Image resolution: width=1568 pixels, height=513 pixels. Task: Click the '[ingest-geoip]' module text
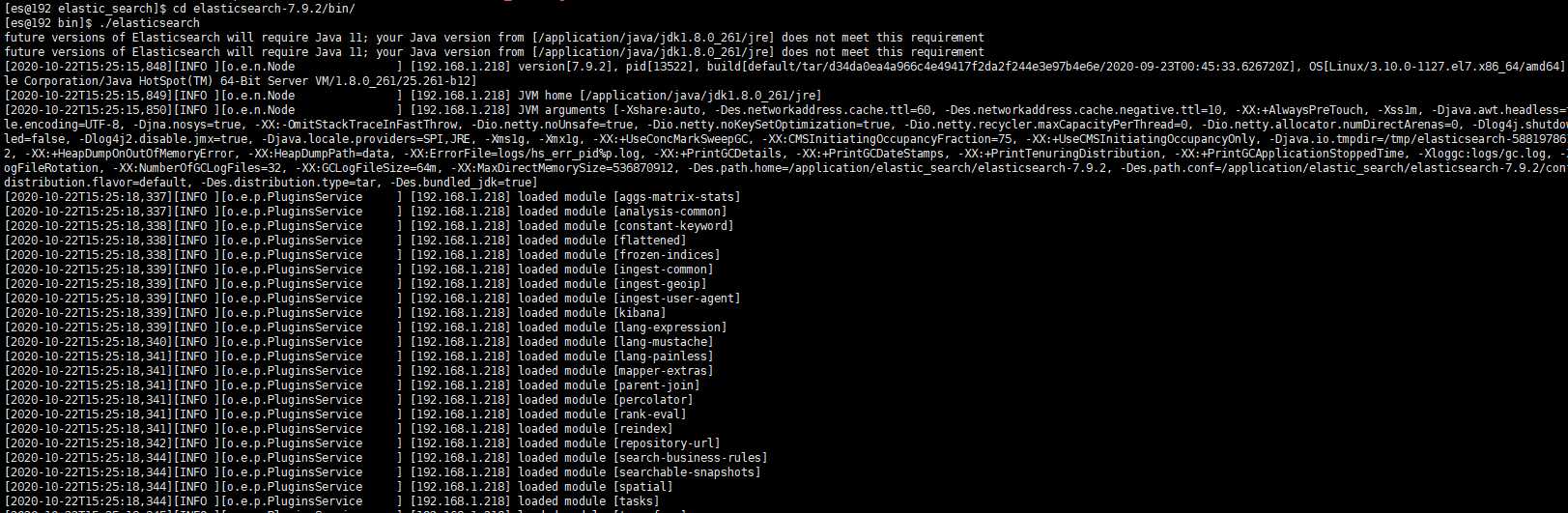coord(660,284)
